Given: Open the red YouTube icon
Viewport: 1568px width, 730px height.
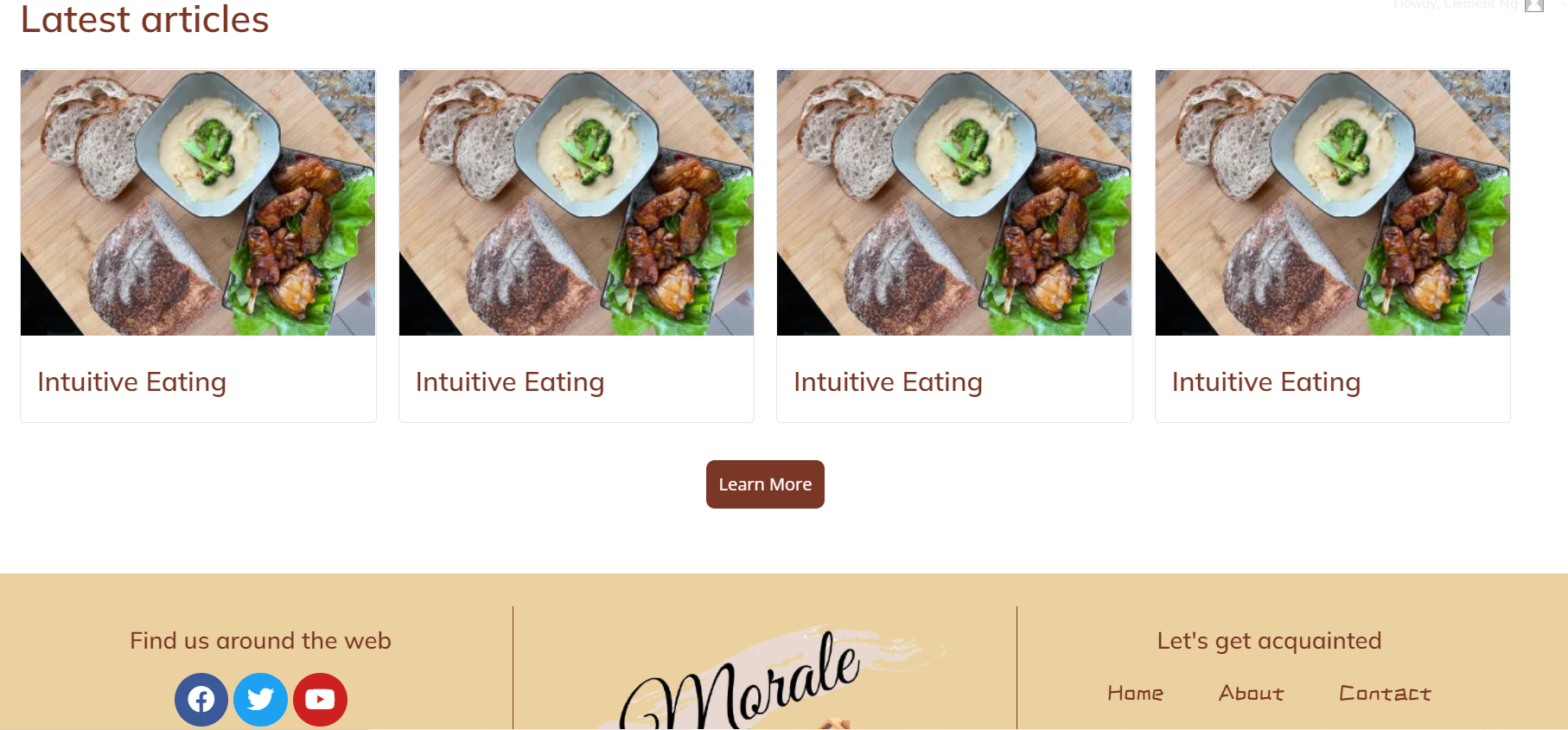Looking at the screenshot, I should (320, 700).
